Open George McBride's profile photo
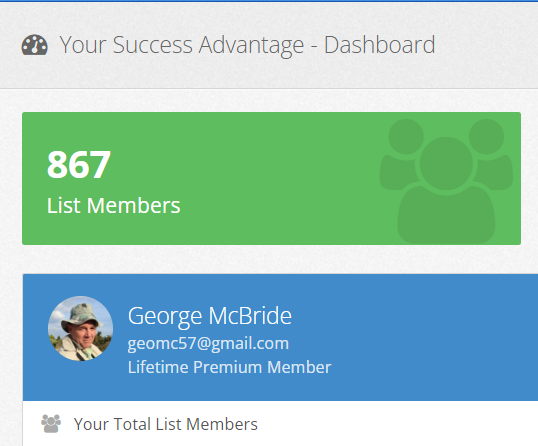Image resolution: width=538 pixels, height=446 pixels. pos(81,328)
